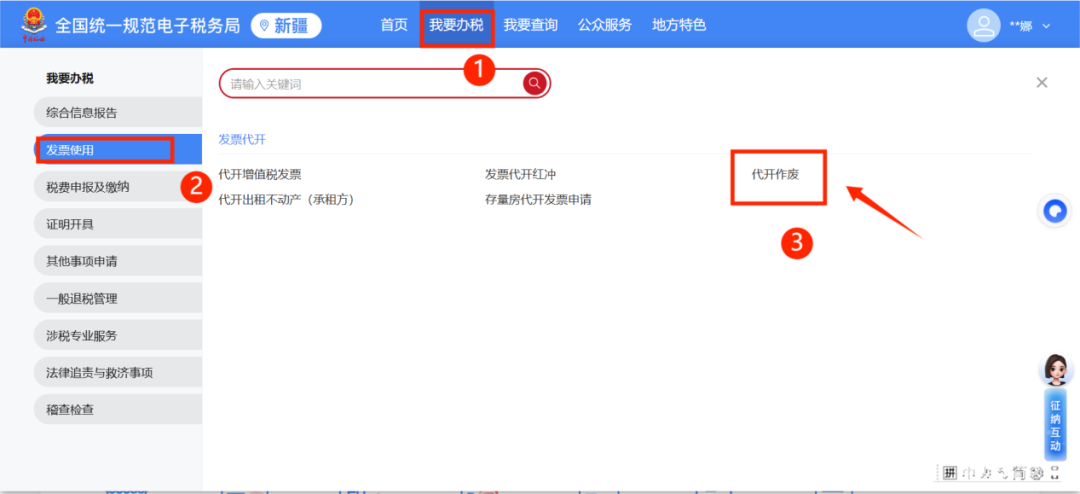Open 我要办税 top menu
The width and height of the screenshot is (1080, 494).
pyautogui.click(x=456, y=25)
